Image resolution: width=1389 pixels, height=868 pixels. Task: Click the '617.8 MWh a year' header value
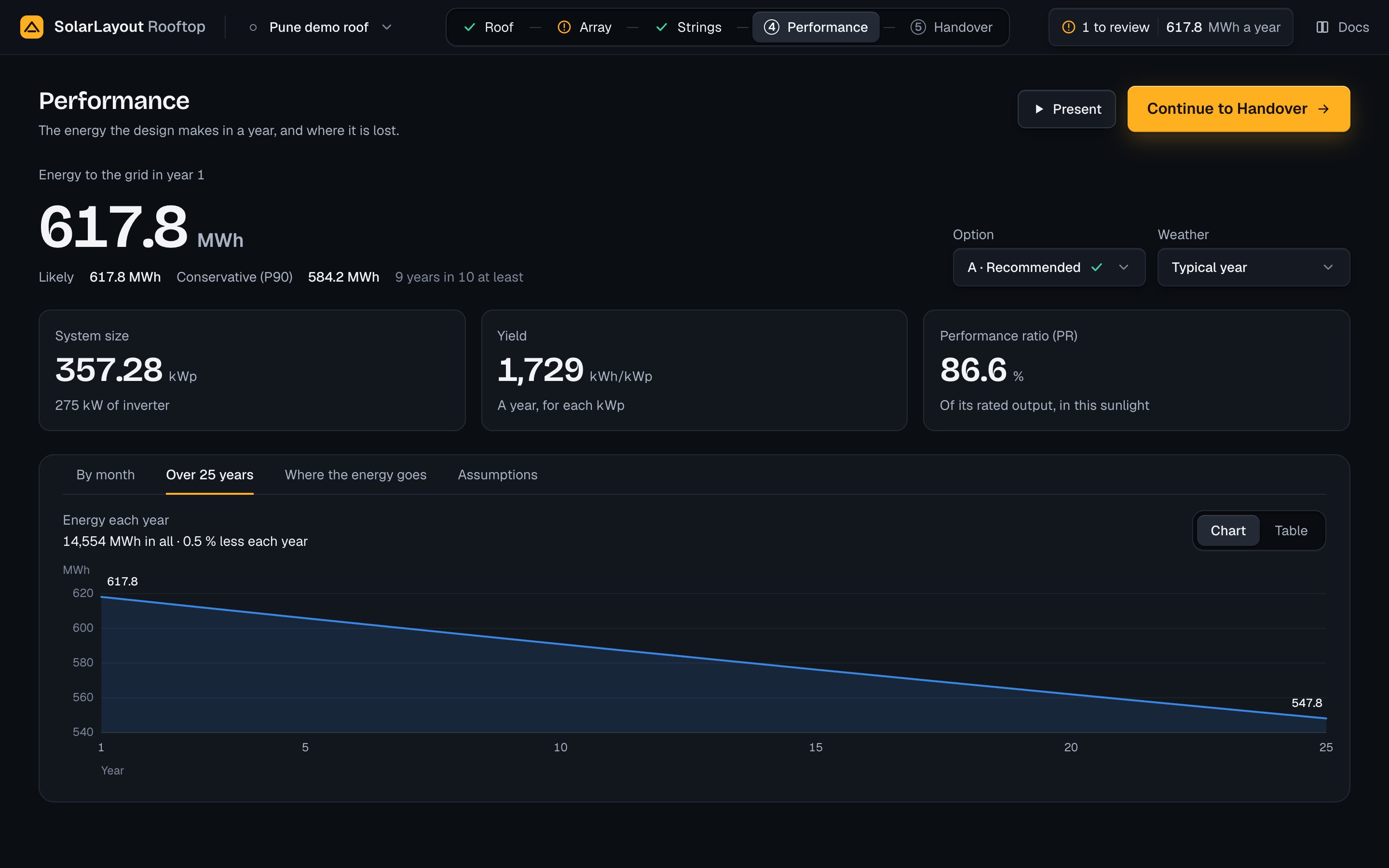tap(1223, 27)
